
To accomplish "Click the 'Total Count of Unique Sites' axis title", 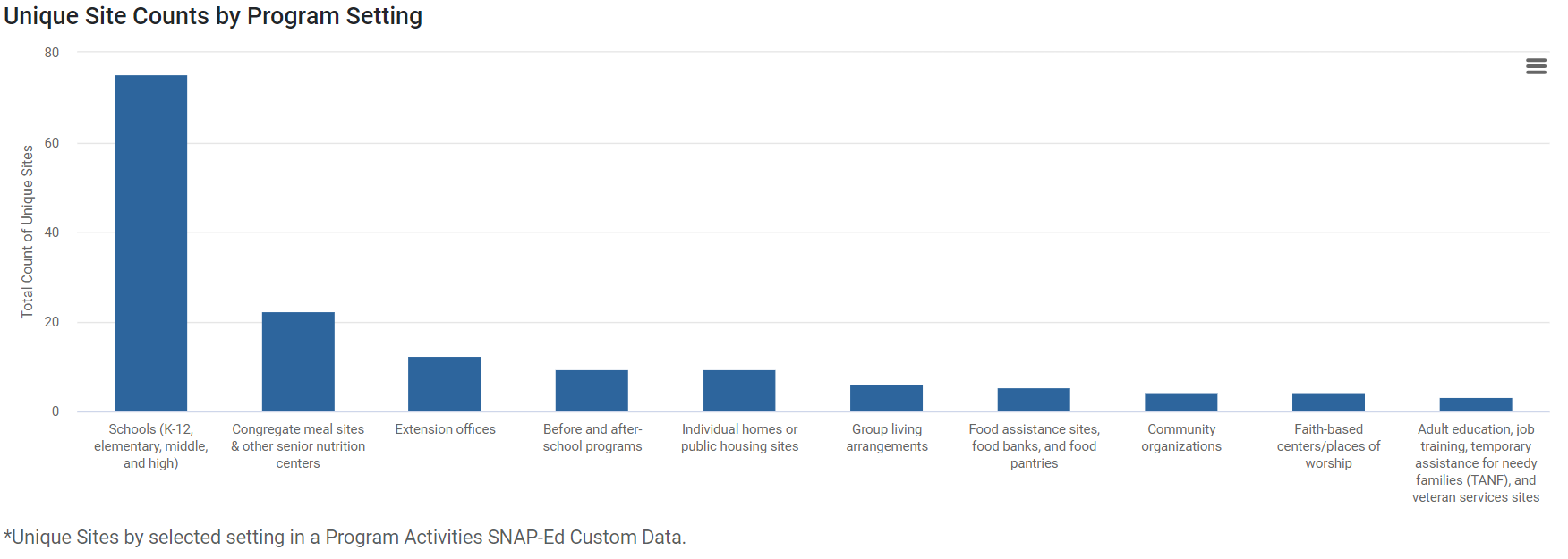I will [x=28, y=232].
